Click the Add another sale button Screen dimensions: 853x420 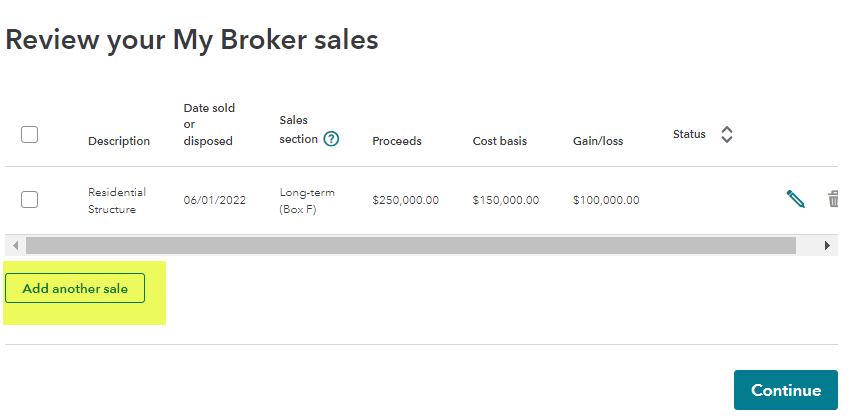[75, 288]
